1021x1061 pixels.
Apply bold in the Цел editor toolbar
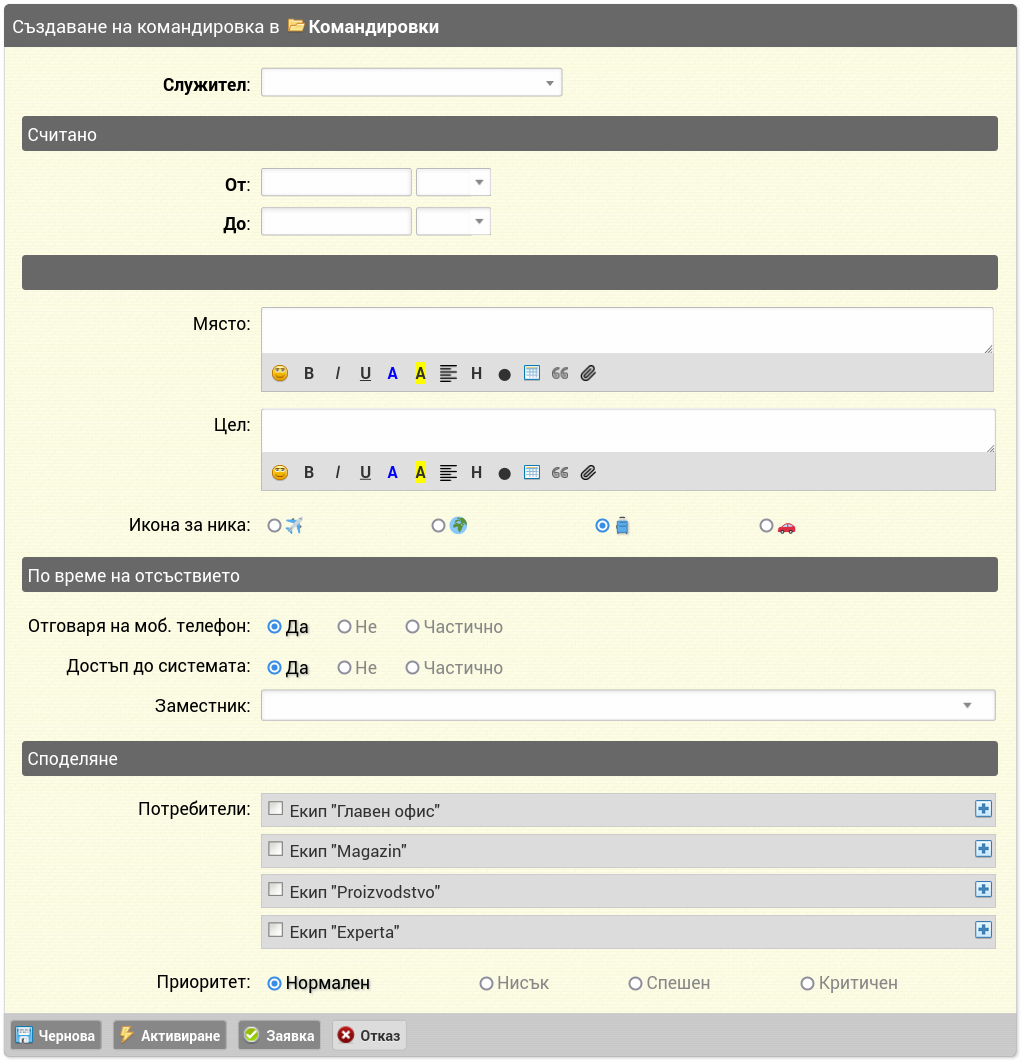click(x=309, y=472)
